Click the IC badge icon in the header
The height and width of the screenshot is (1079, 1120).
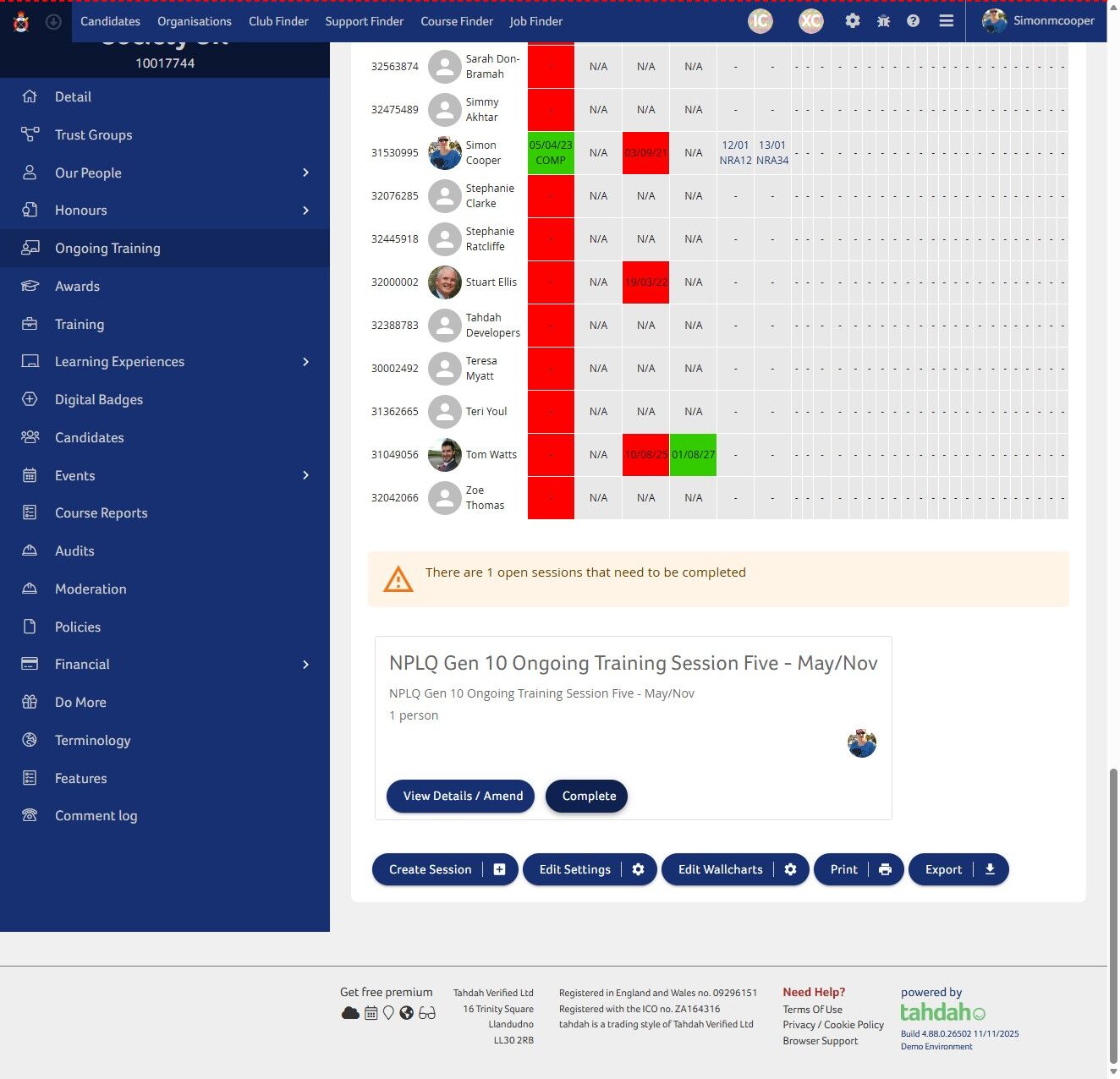coord(760,20)
